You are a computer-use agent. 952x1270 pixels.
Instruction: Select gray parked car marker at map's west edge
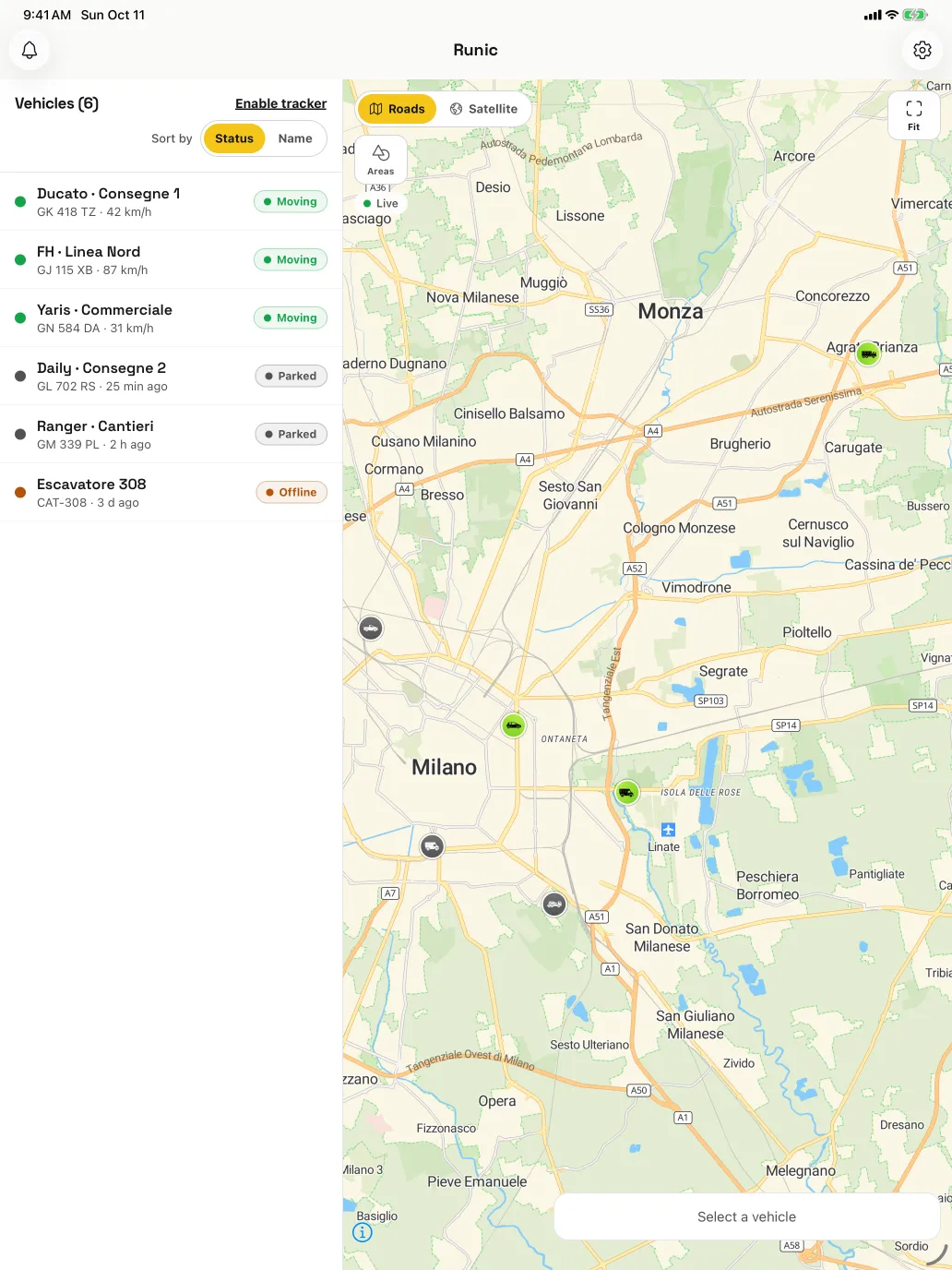click(x=371, y=629)
